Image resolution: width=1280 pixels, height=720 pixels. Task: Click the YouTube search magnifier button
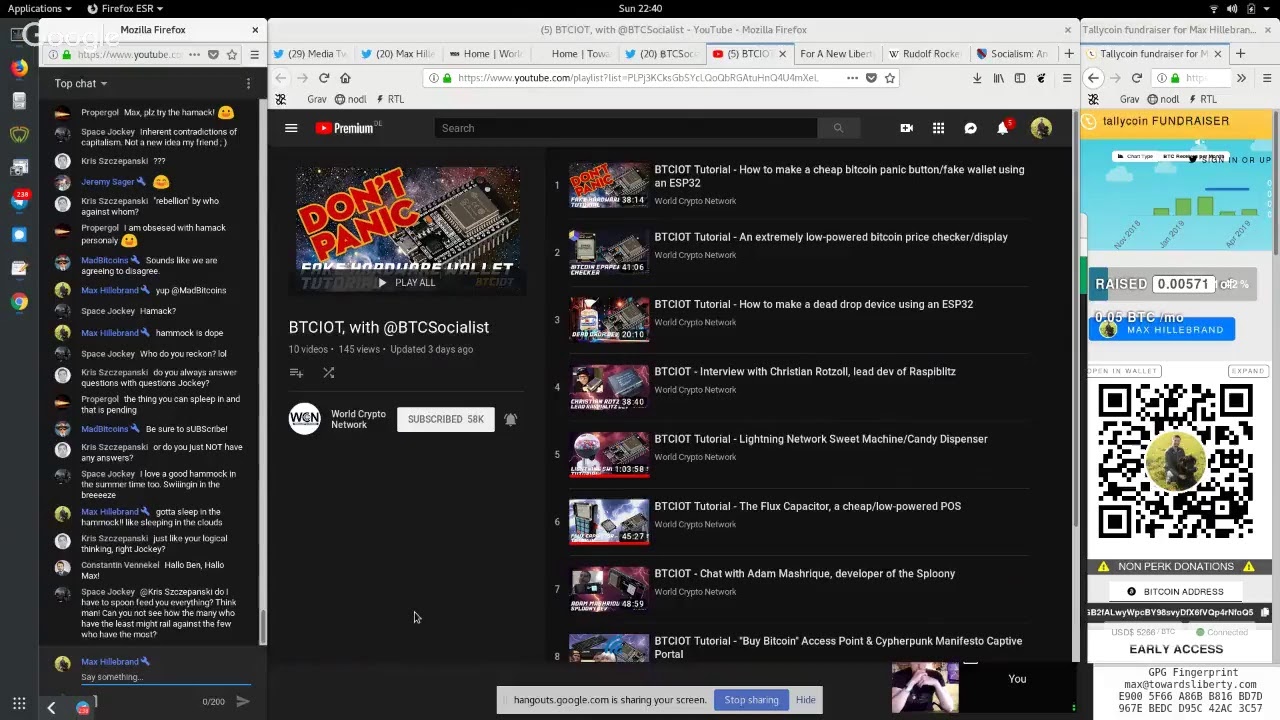tap(838, 128)
